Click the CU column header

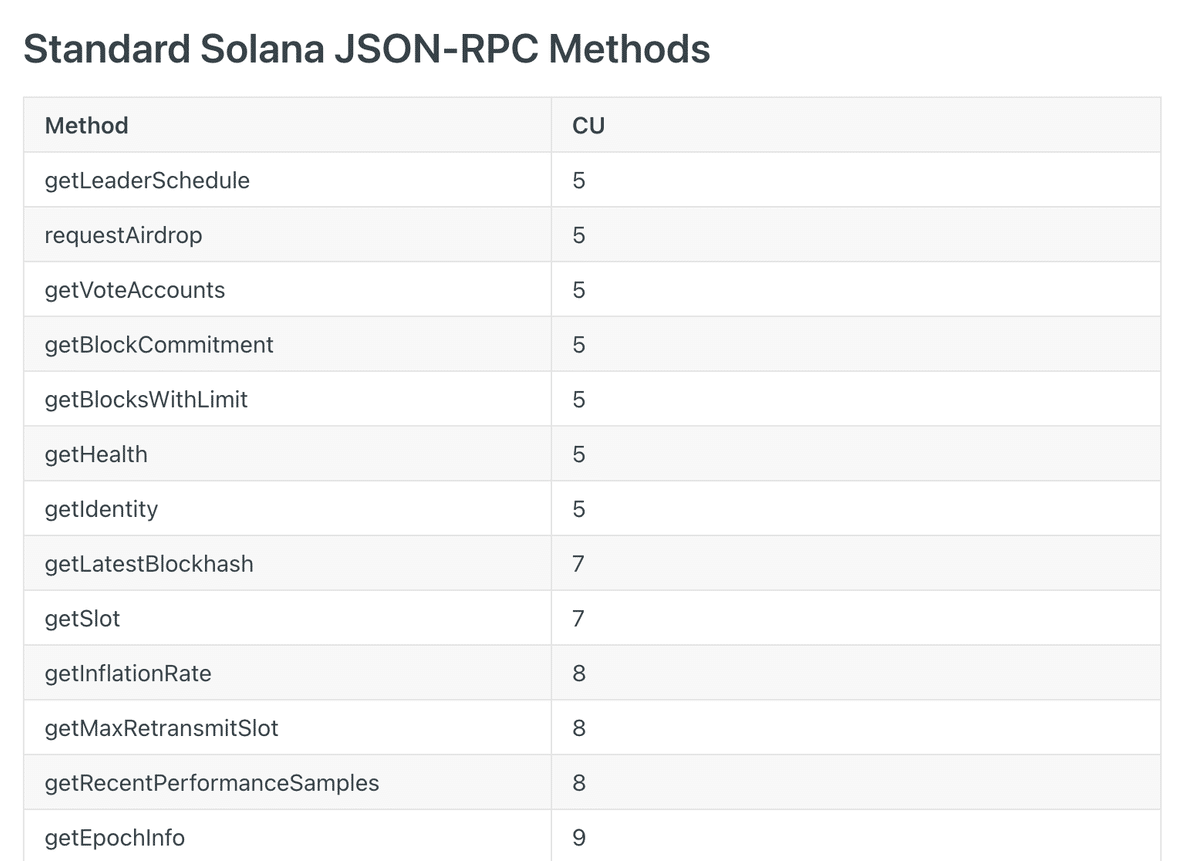588,125
